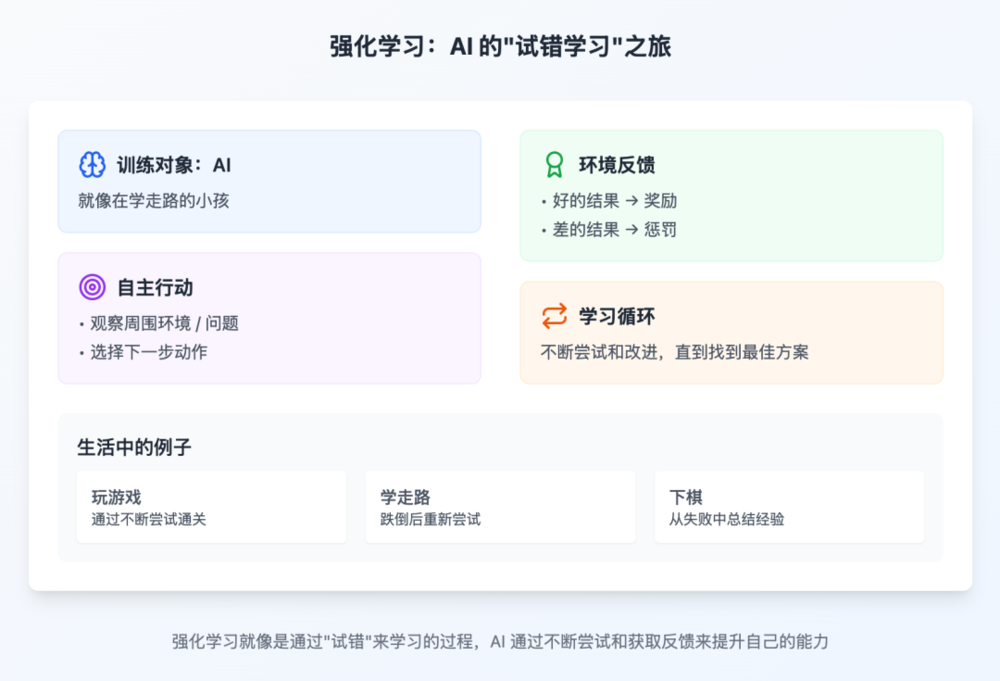Click 选择下一步动作 bullet
1000x681 pixels.
143,352
